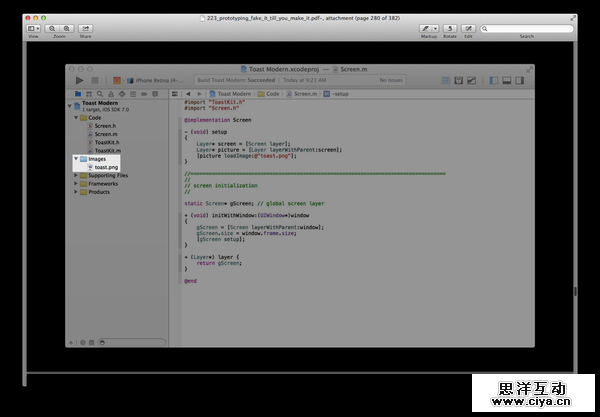Collapse the Images folder disclosure triangle
The width and height of the screenshot is (600, 417).
pos(76,158)
